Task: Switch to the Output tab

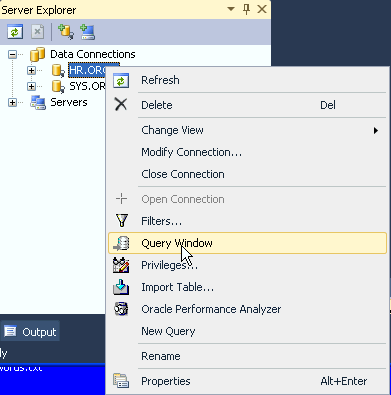Action: [x=30, y=332]
